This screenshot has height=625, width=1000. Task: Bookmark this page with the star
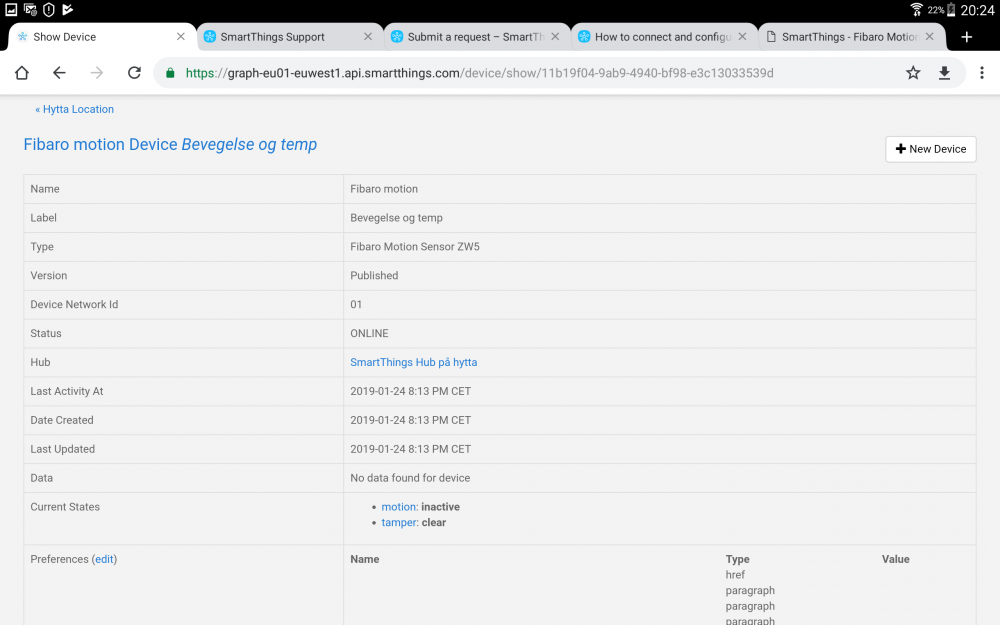tap(913, 73)
